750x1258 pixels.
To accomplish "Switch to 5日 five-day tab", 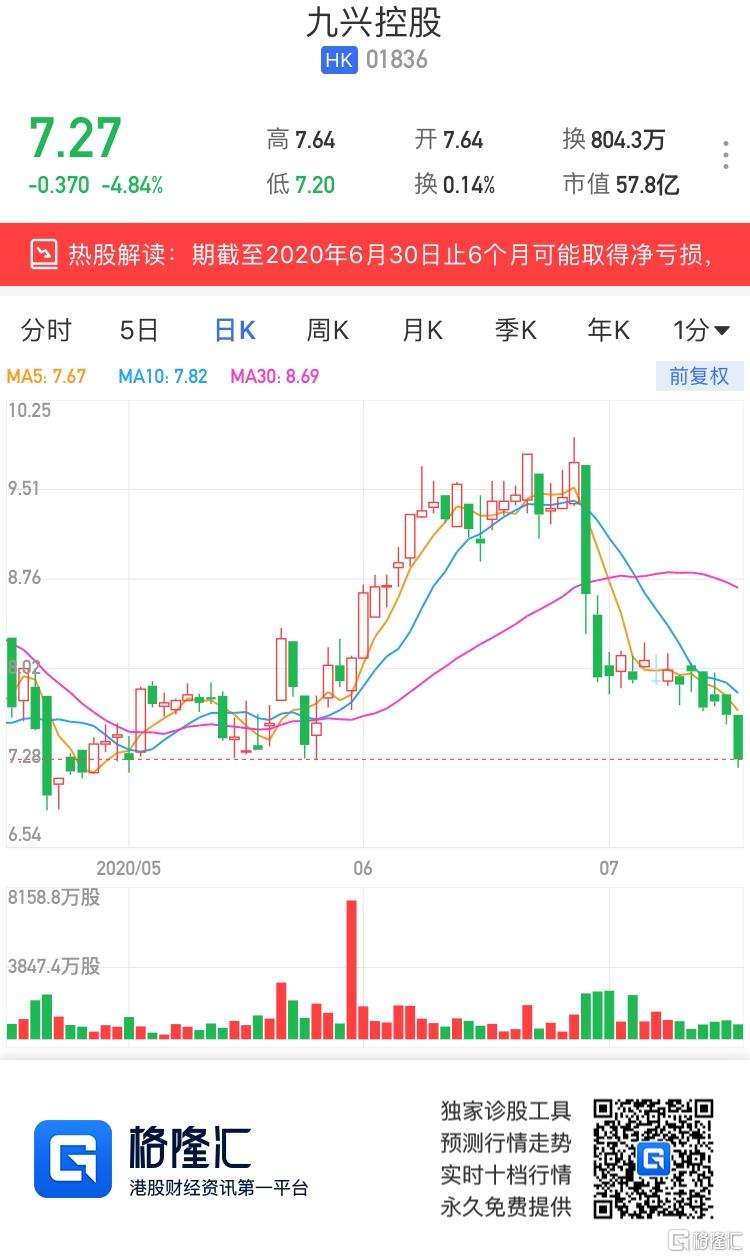I will pos(139,330).
